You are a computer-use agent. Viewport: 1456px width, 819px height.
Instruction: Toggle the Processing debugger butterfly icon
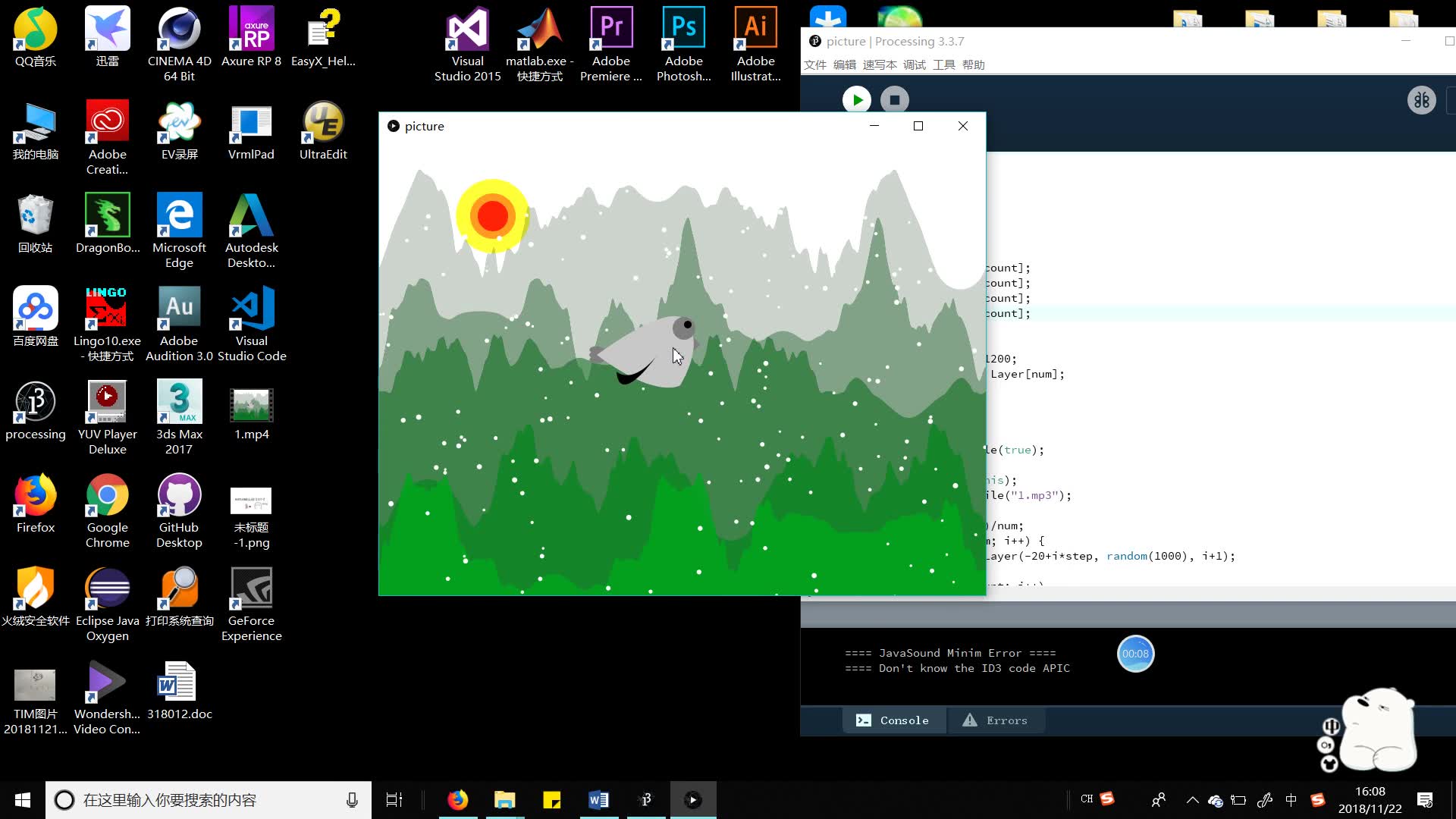(x=1421, y=100)
